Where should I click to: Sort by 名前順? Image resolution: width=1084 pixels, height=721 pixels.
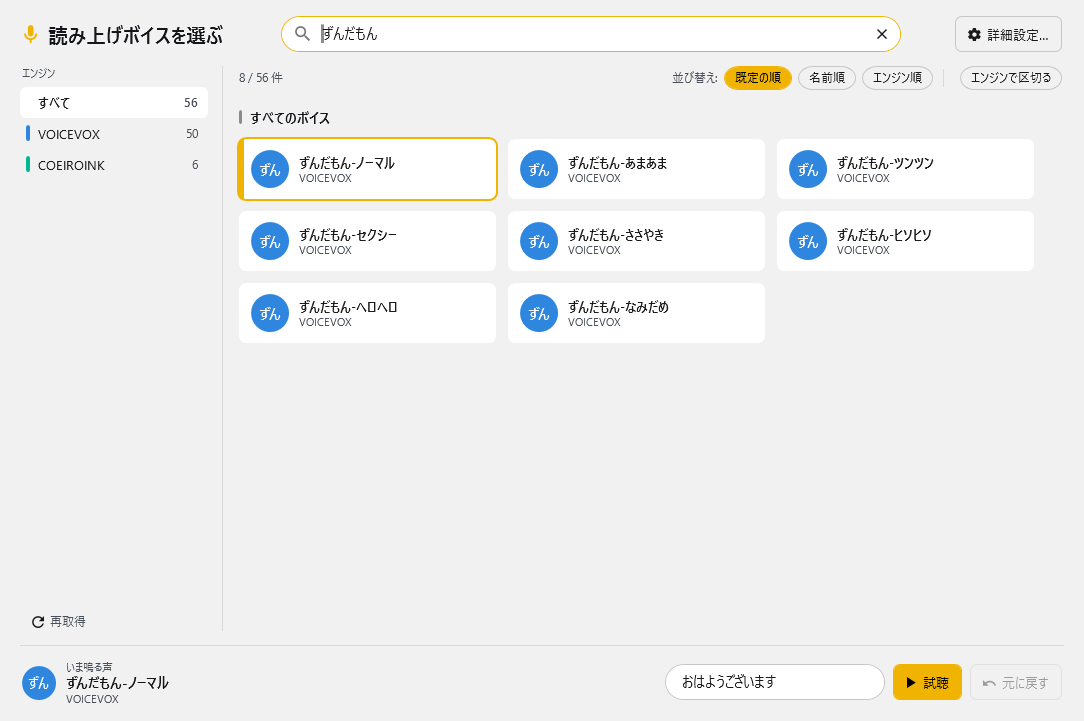827,77
